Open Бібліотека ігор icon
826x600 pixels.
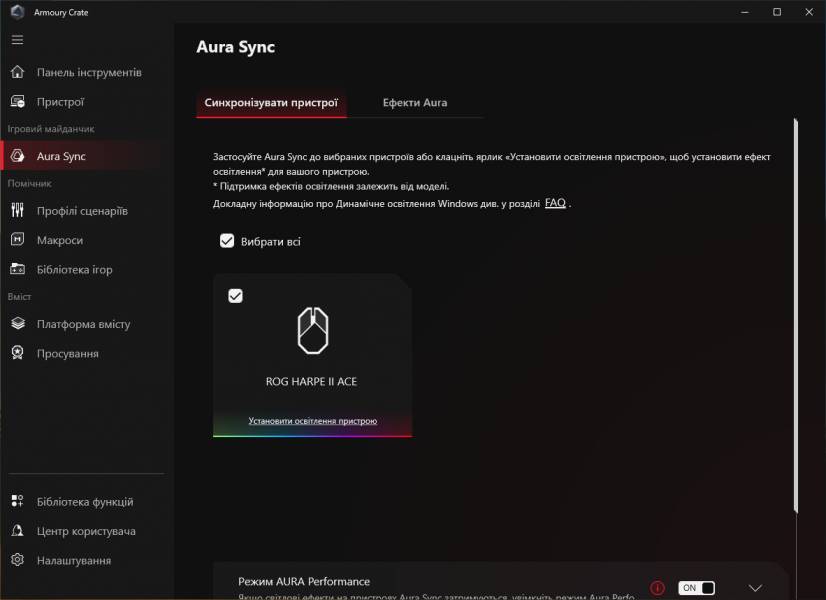tap(17, 270)
